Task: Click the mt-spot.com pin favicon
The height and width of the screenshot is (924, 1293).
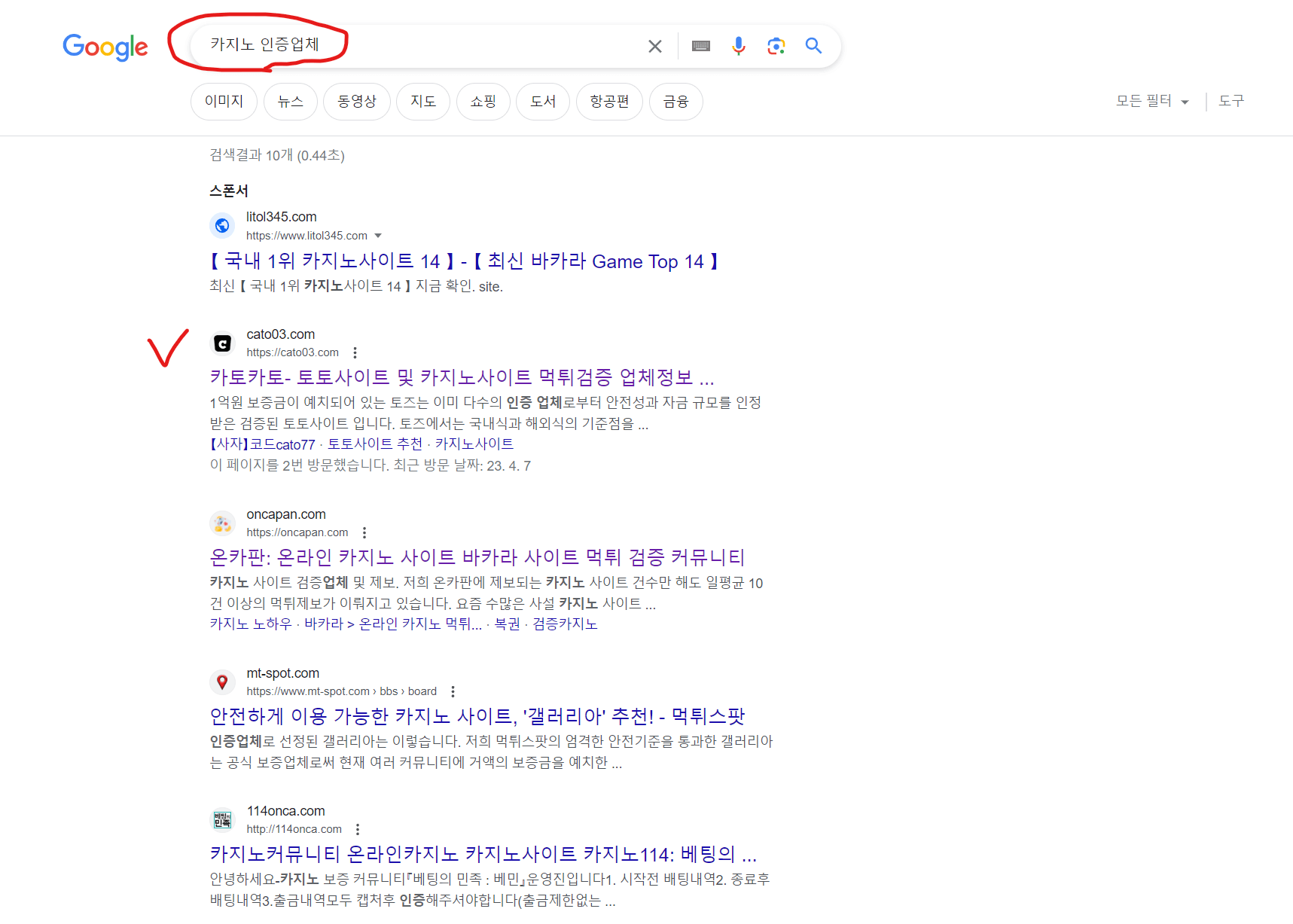Action: (222, 682)
